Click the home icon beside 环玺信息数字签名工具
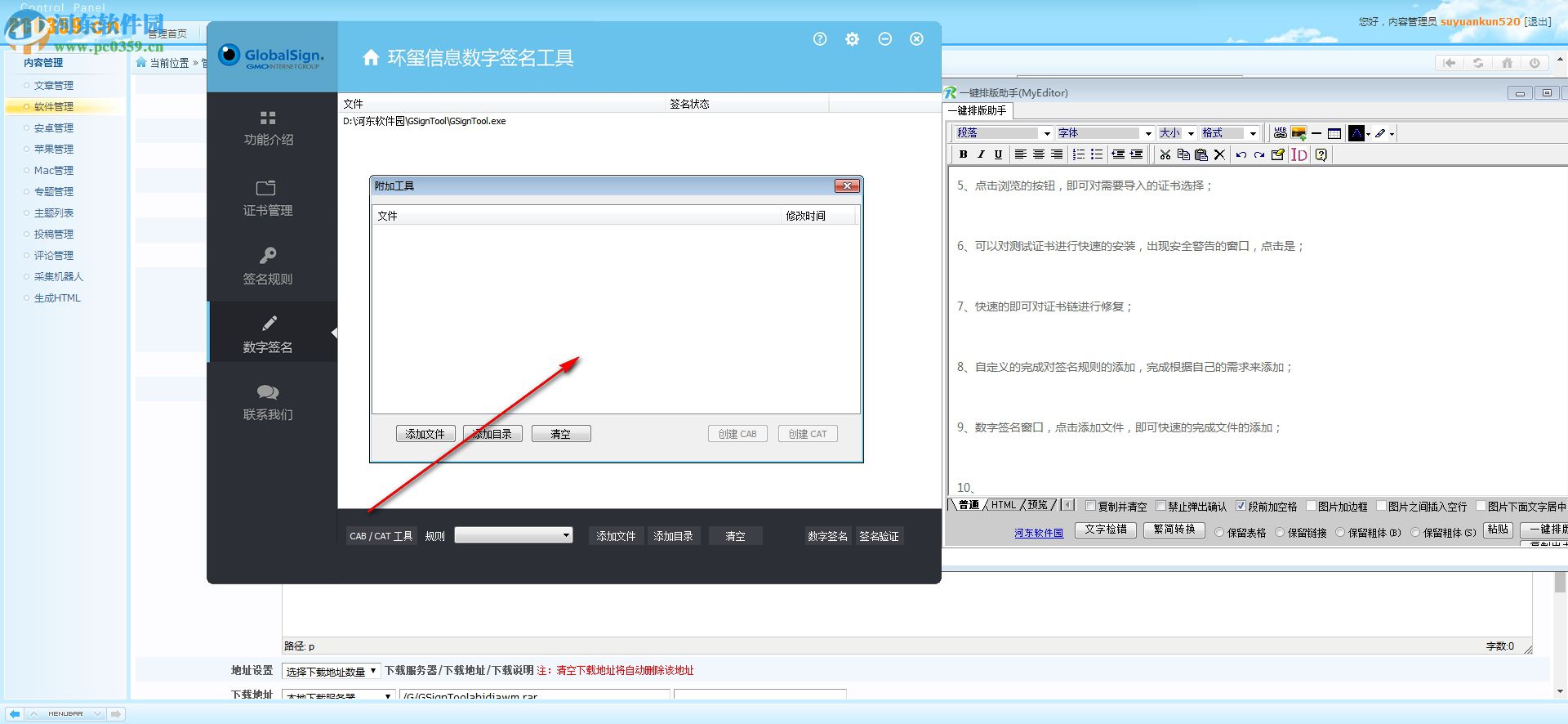Viewport: 1568px width, 724px height. [371, 57]
